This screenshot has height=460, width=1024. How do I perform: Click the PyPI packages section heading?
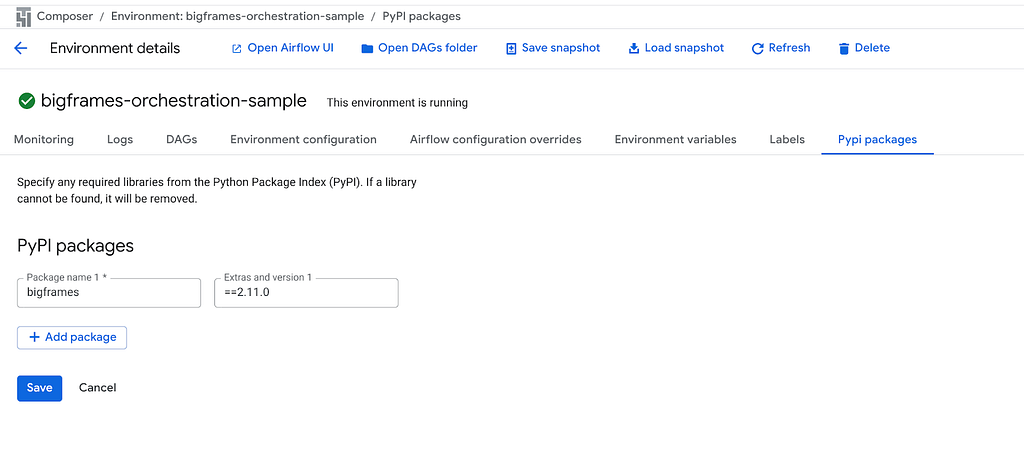tap(75, 246)
